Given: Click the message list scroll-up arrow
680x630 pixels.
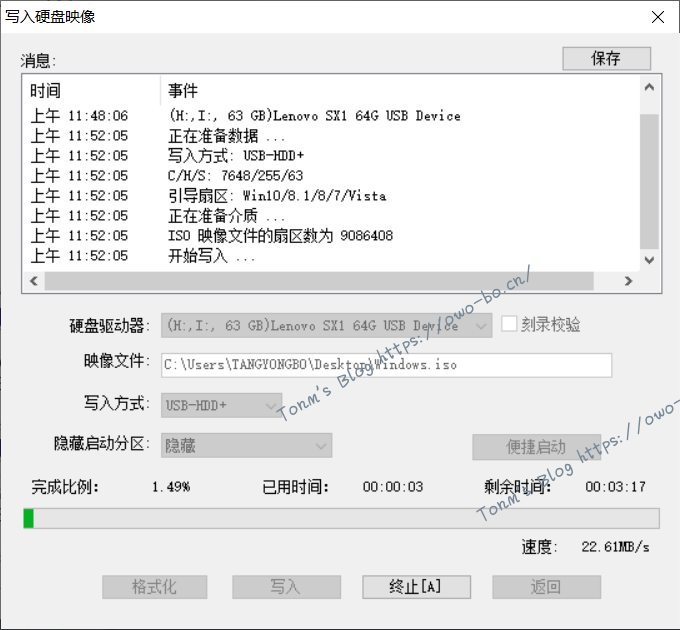Looking at the screenshot, I should (x=649, y=88).
